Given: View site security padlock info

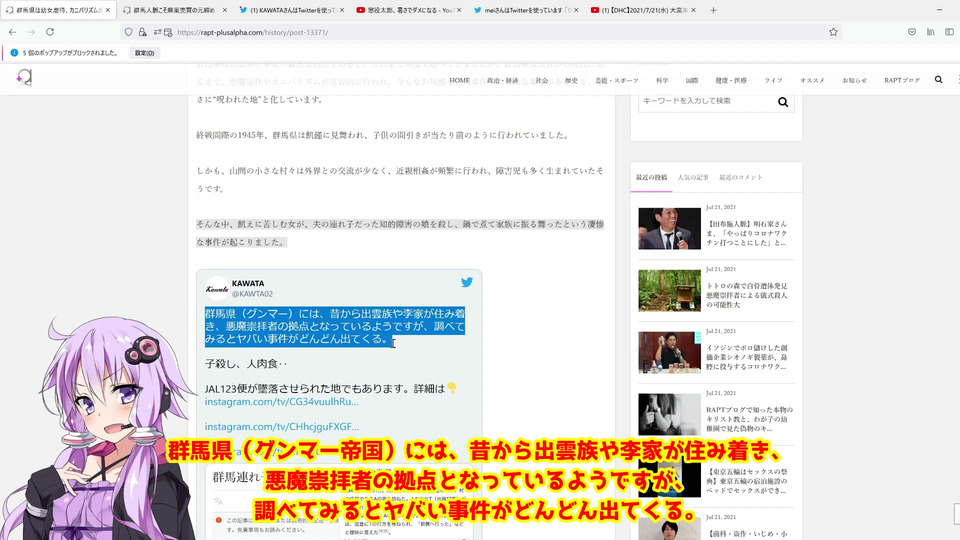Looking at the screenshot, I should (x=143, y=32).
